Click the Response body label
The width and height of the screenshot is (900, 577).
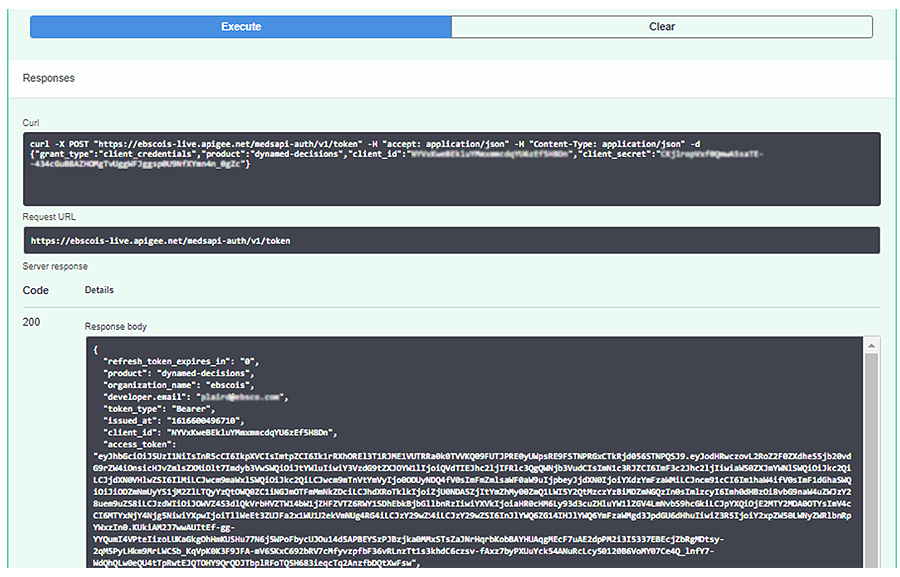pos(116,326)
